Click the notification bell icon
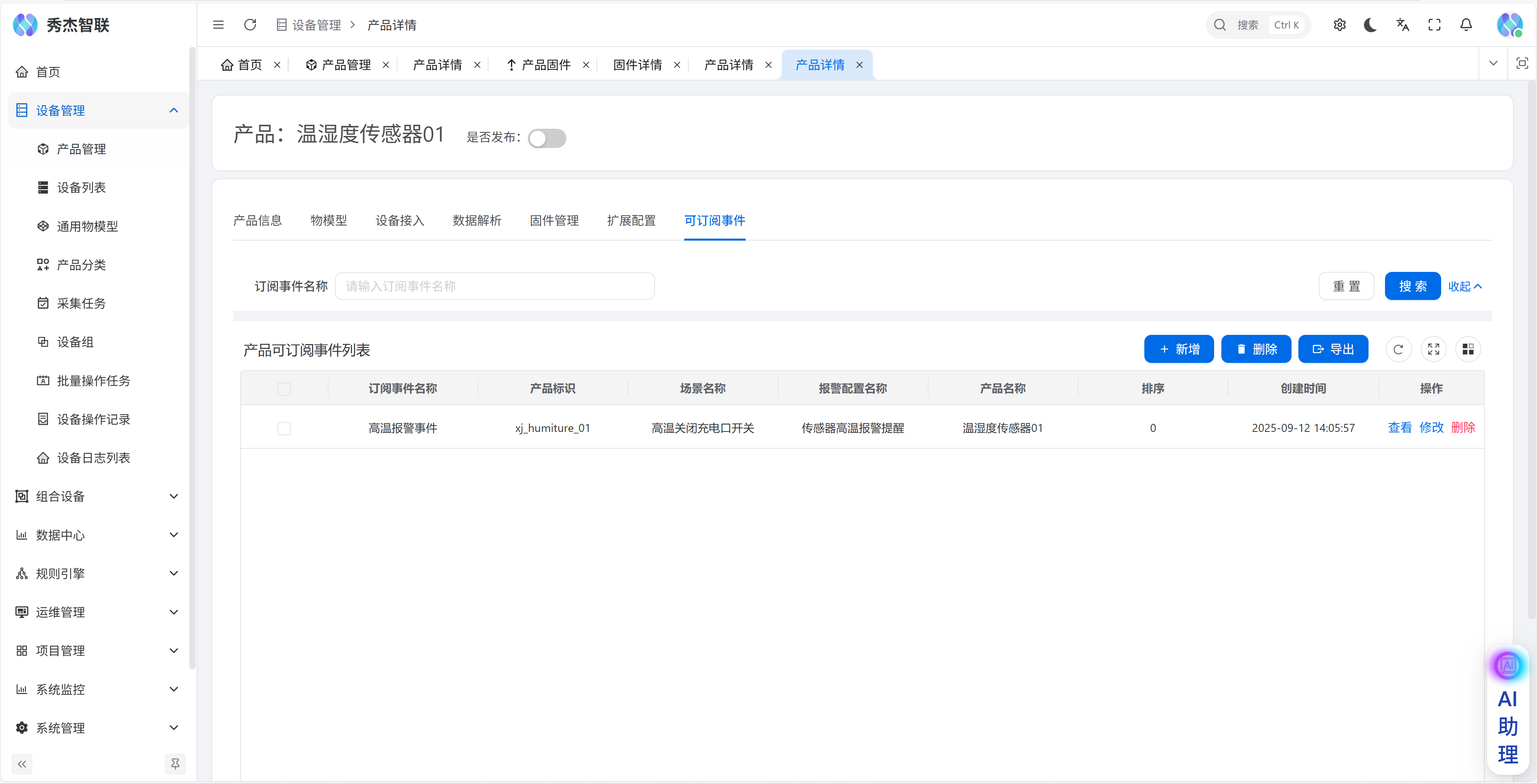Viewport: 1537px width, 784px height. [x=1465, y=25]
